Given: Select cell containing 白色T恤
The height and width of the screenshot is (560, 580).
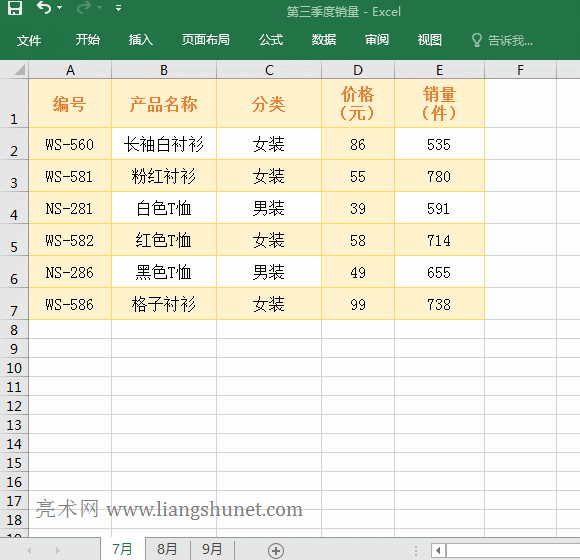Looking at the screenshot, I should (164, 208).
